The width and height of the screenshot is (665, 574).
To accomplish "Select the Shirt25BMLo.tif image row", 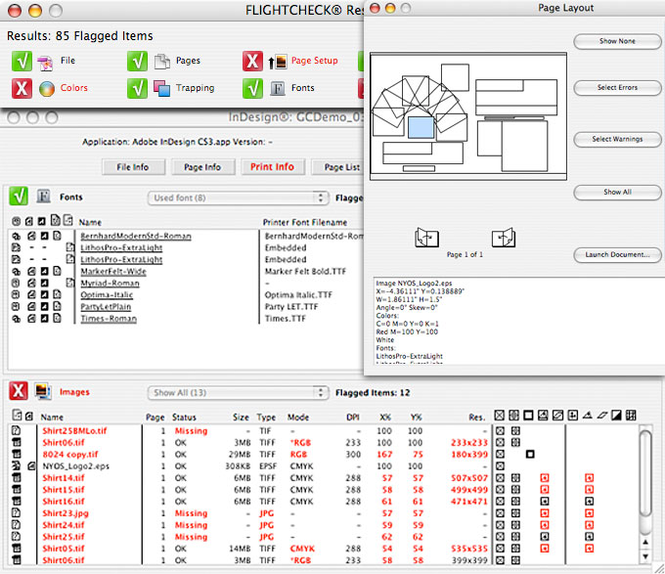I will pyautogui.click(x=324, y=431).
